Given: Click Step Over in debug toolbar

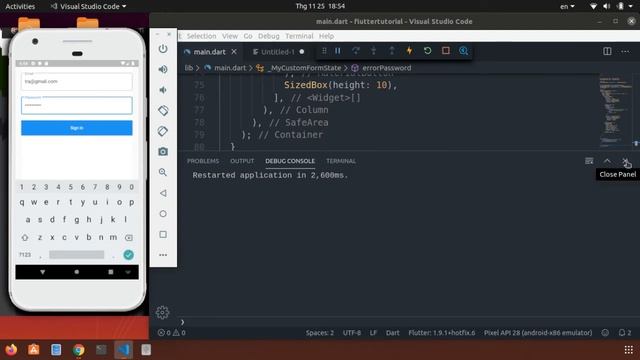Looking at the screenshot, I should (x=356, y=51).
